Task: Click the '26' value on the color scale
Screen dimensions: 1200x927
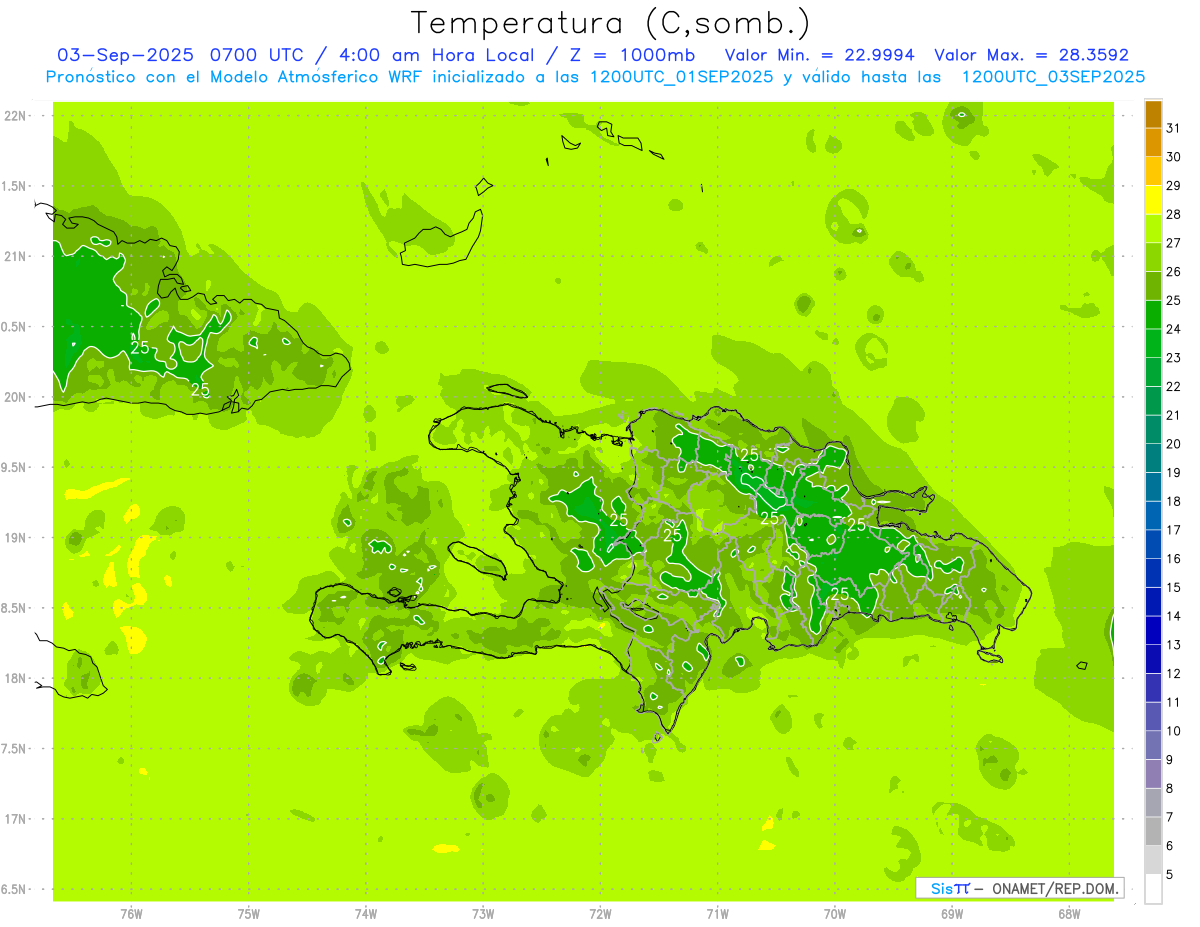Action: pos(1174,272)
